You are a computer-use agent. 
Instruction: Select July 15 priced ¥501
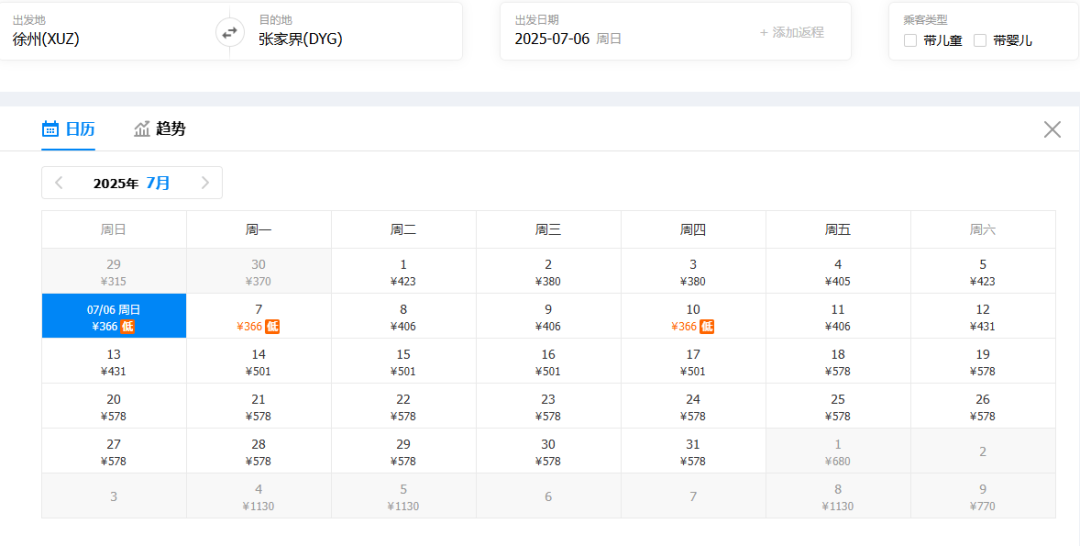pos(404,361)
